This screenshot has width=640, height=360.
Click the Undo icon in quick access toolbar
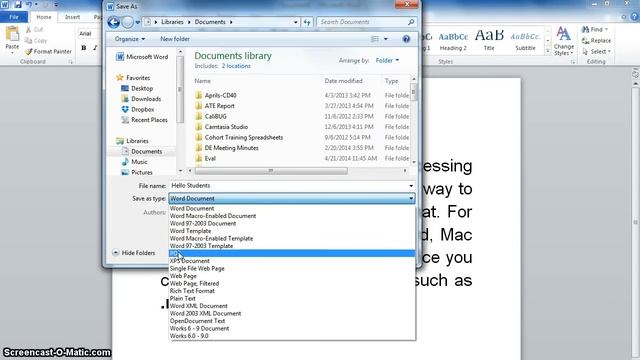[29, 5]
